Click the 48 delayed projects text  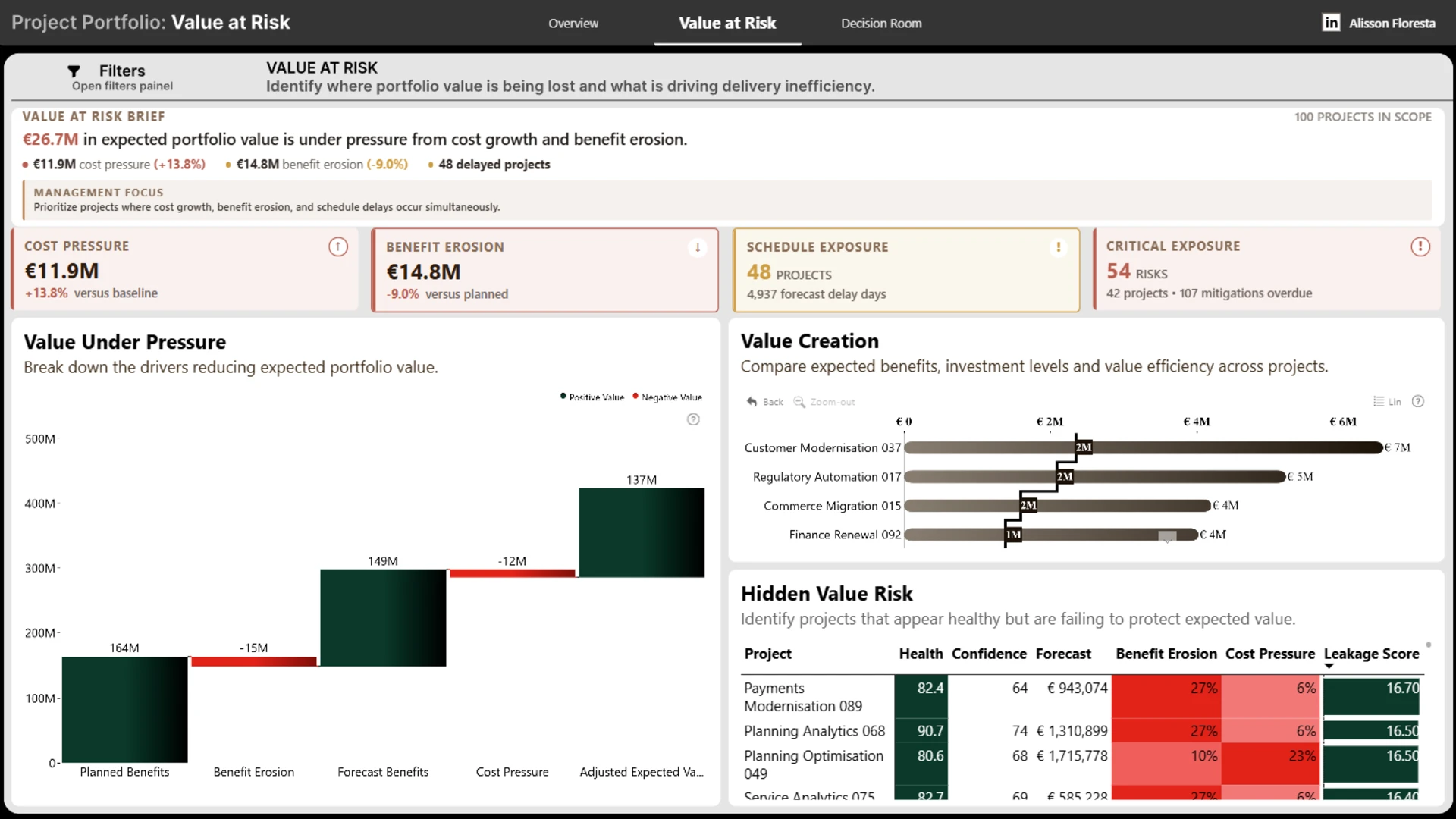(494, 165)
